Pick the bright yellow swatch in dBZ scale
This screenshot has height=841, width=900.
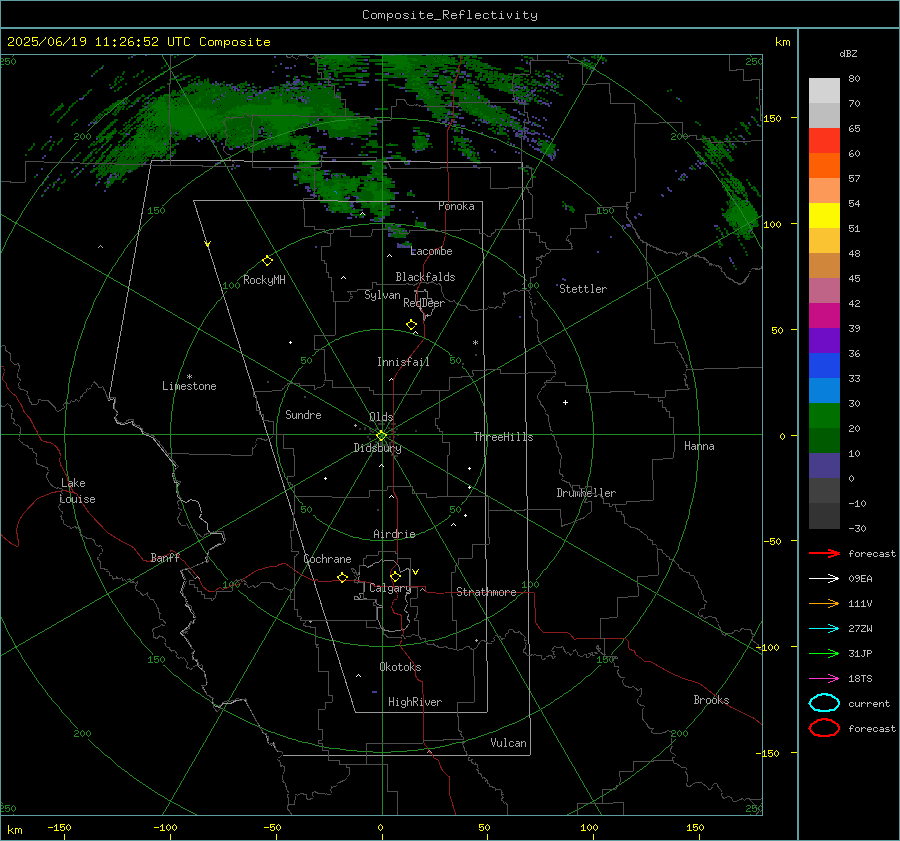(x=824, y=216)
